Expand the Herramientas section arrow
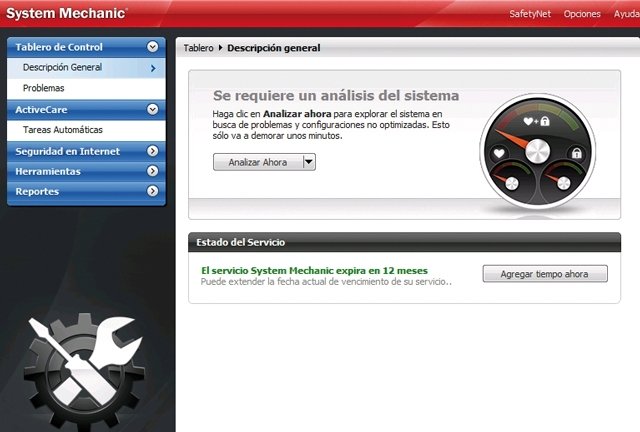640x432 pixels. [x=153, y=171]
